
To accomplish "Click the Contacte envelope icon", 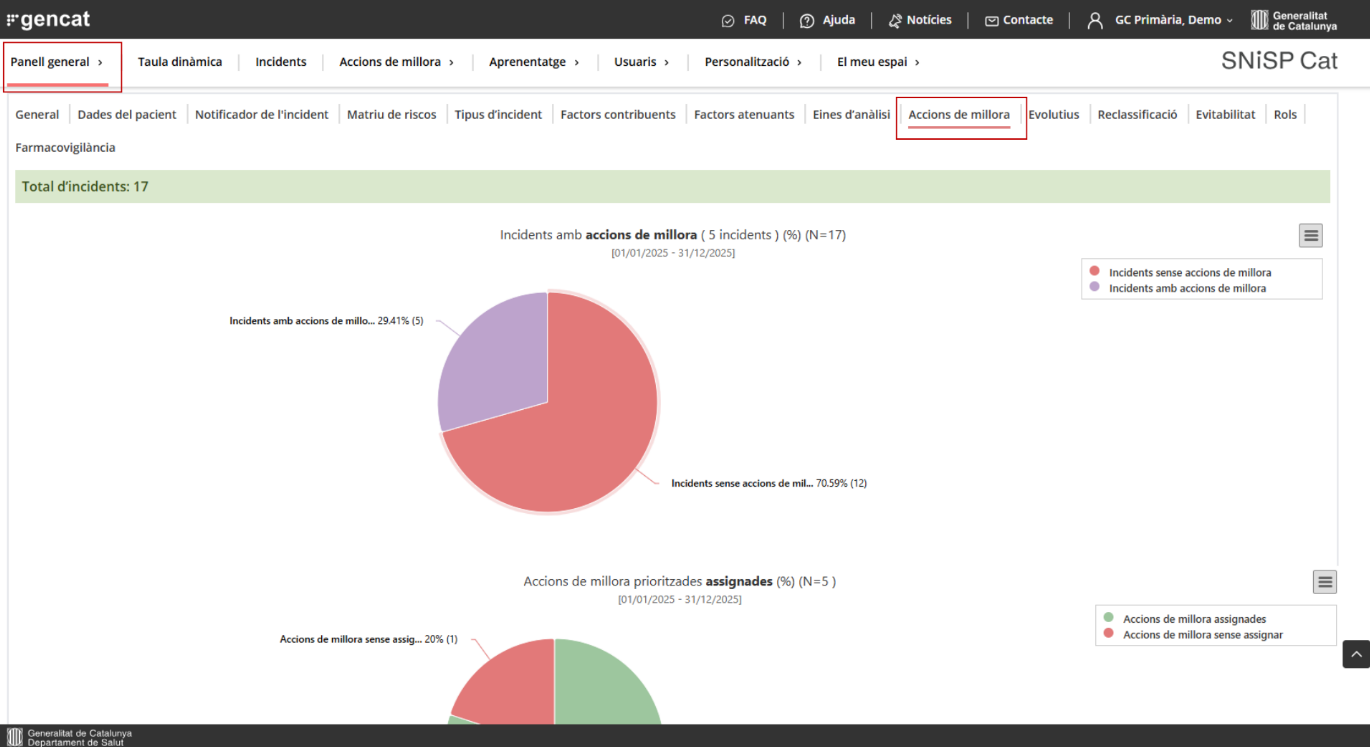I will [x=991, y=20].
